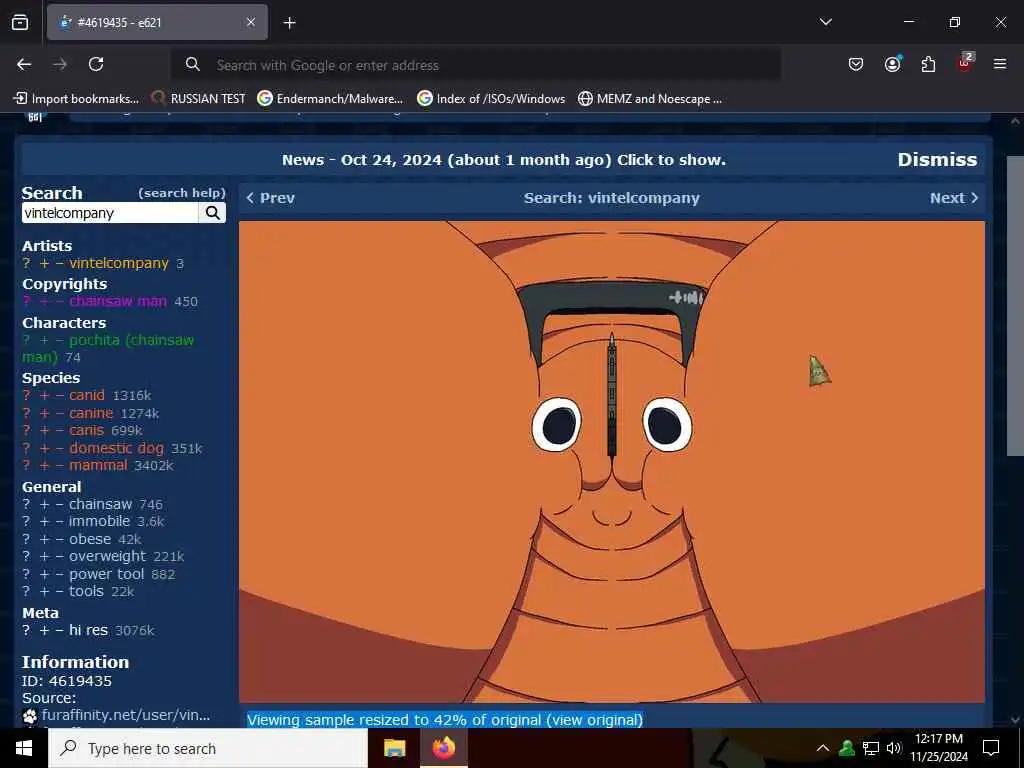Open File Explorer from the taskbar
Image resolution: width=1024 pixels, height=768 pixels.
[394, 748]
